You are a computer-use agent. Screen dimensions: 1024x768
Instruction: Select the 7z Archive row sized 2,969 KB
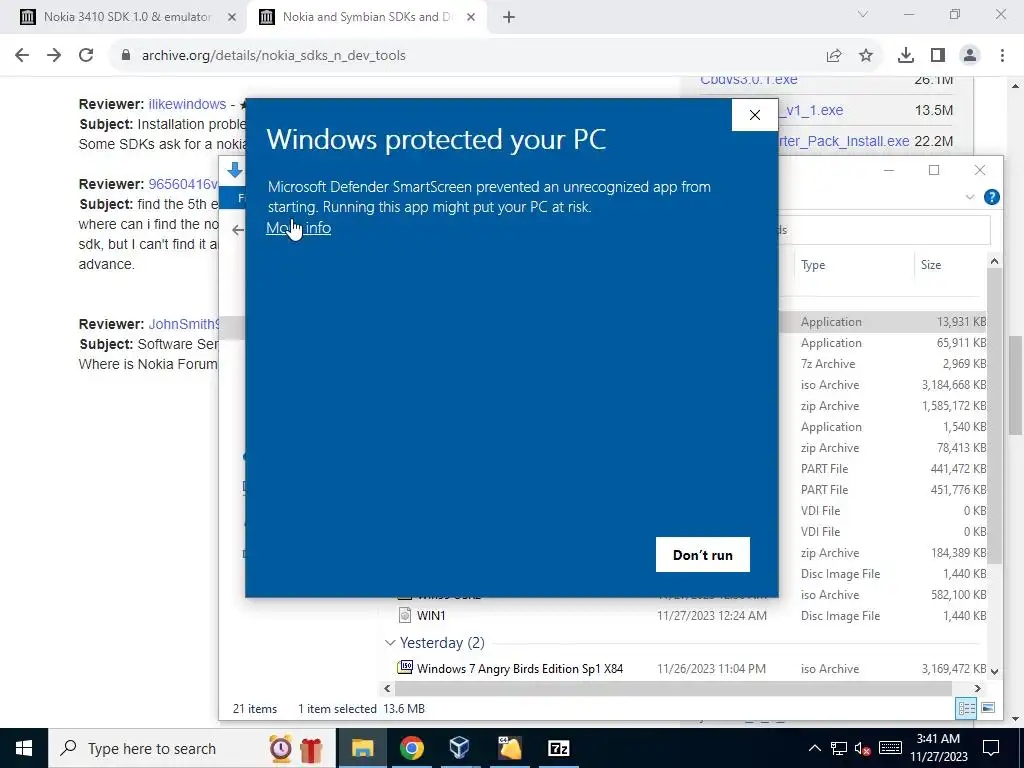[883, 364]
